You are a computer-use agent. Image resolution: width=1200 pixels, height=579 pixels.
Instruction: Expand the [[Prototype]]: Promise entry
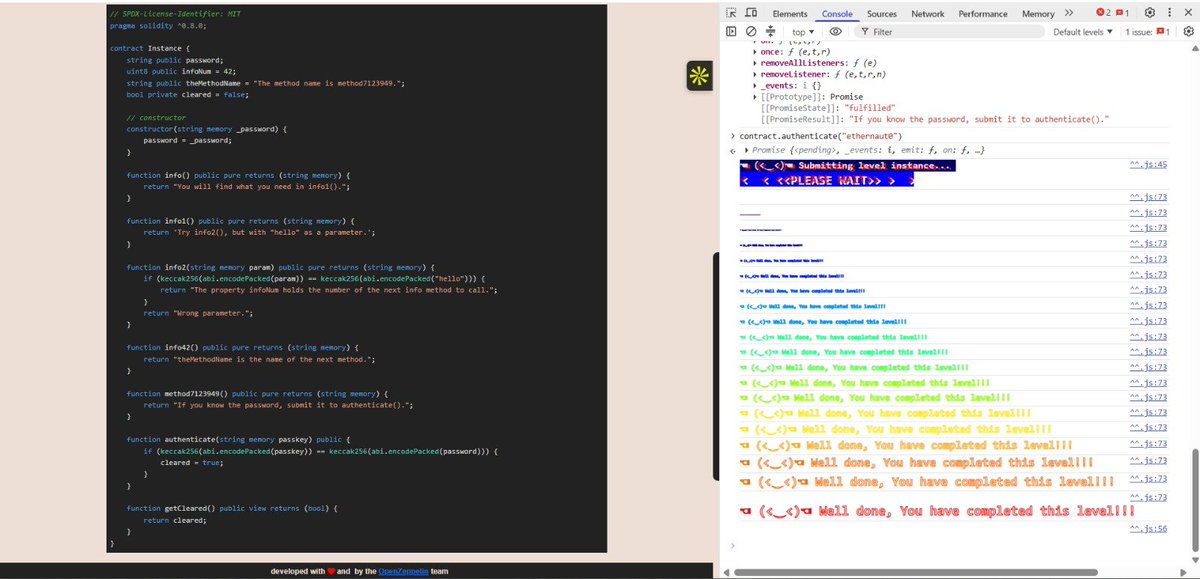(754, 96)
